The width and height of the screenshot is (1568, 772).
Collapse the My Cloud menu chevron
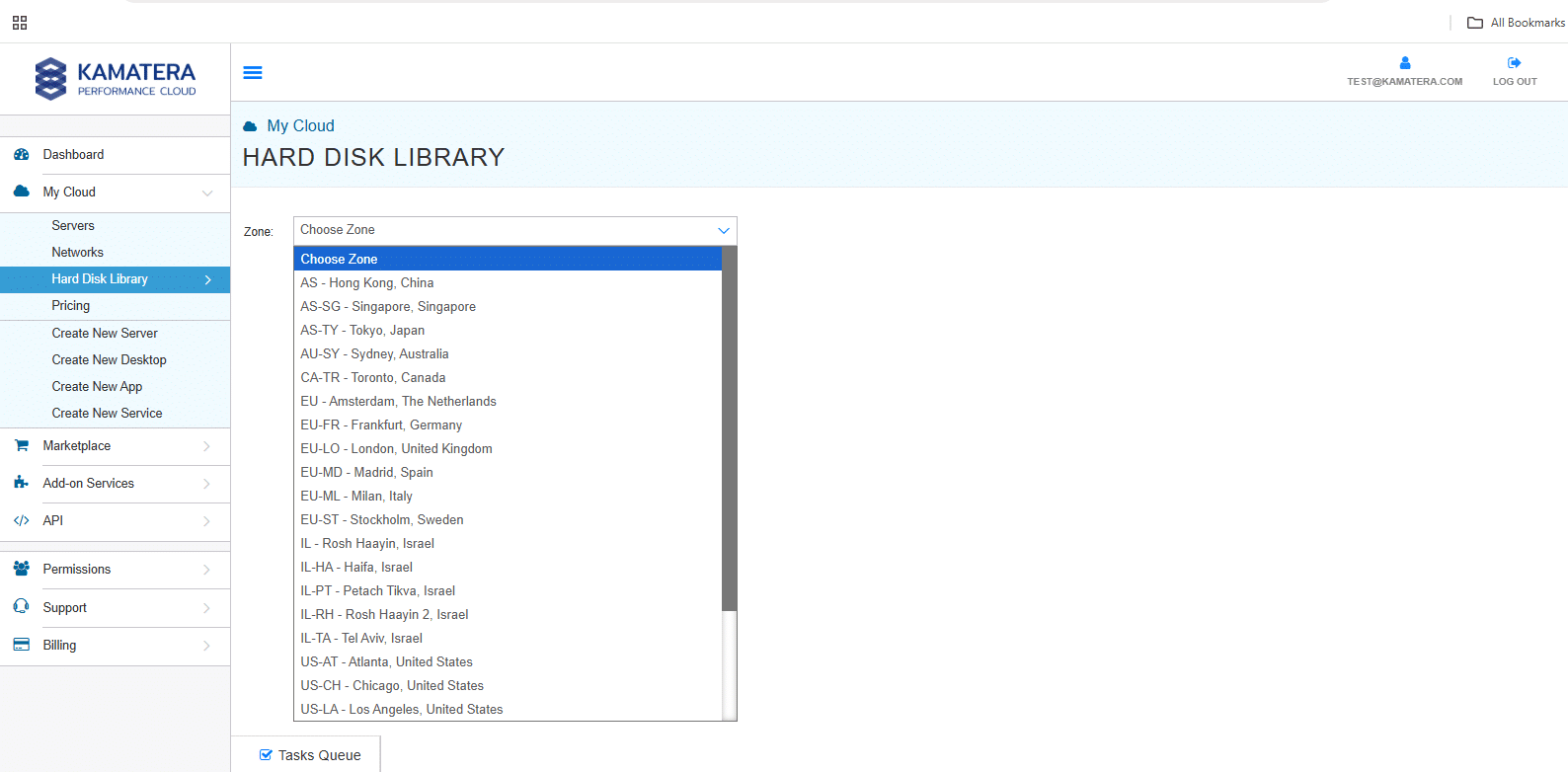click(207, 193)
